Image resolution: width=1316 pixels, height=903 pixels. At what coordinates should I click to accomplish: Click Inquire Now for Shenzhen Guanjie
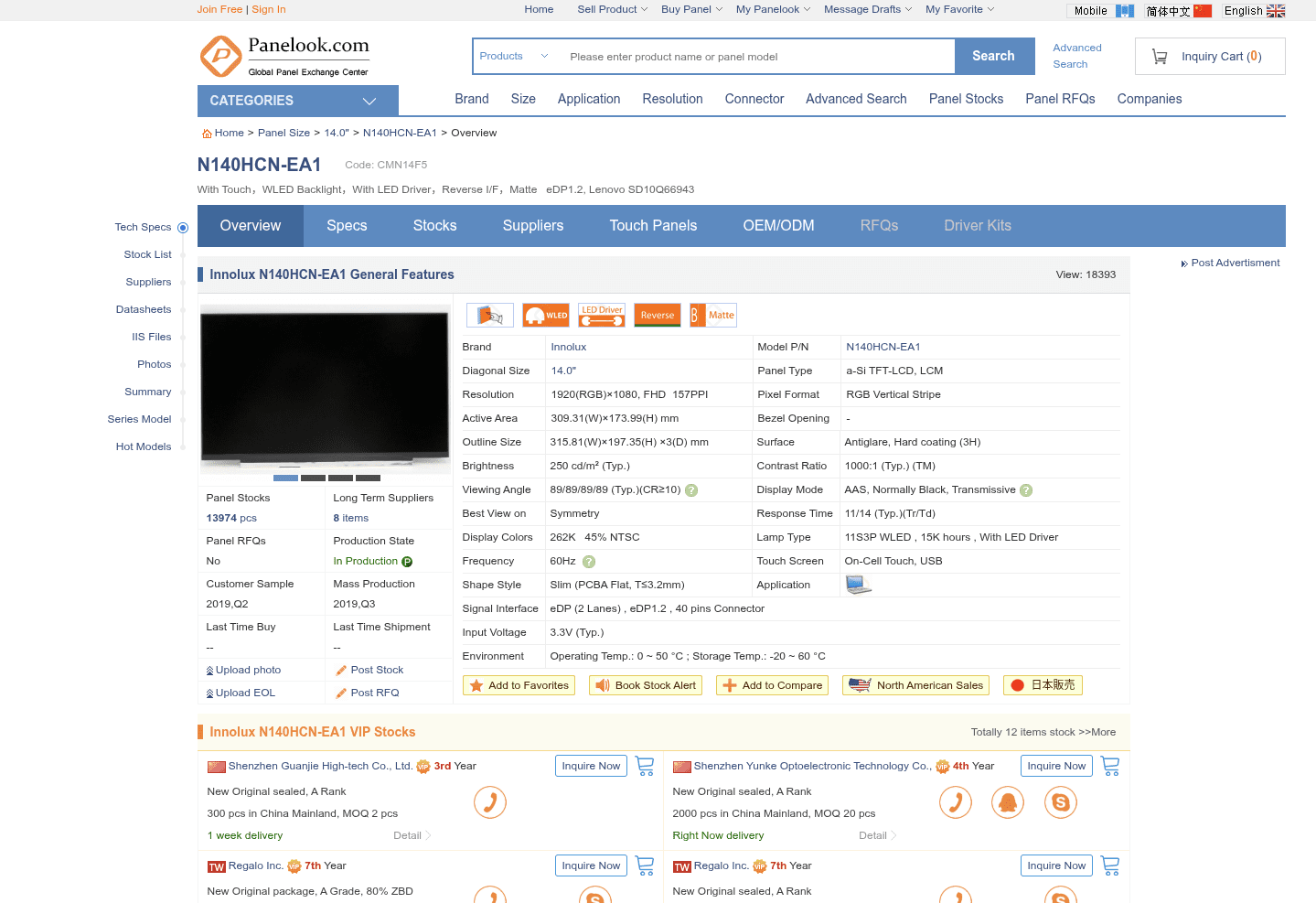click(591, 766)
